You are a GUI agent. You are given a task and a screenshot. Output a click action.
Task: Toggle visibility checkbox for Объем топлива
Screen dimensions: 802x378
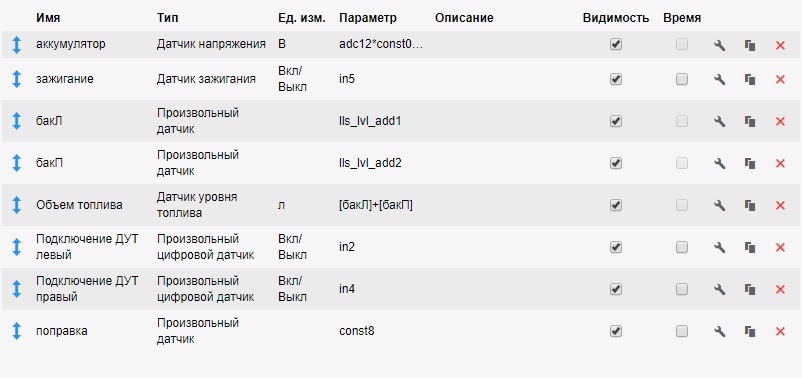pyautogui.click(x=616, y=205)
